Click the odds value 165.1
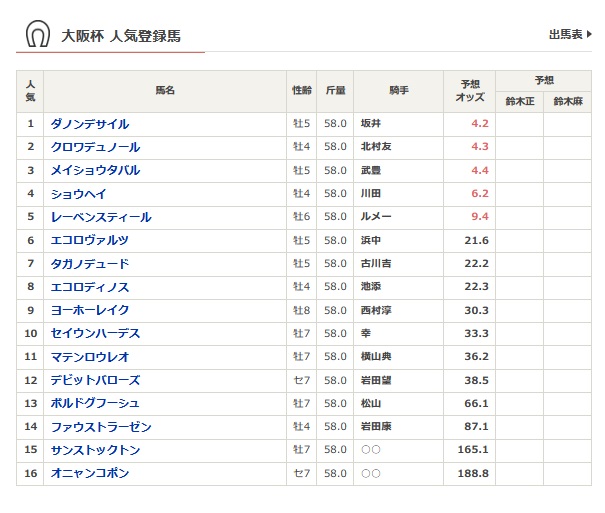605x513 pixels. [x=473, y=450]
